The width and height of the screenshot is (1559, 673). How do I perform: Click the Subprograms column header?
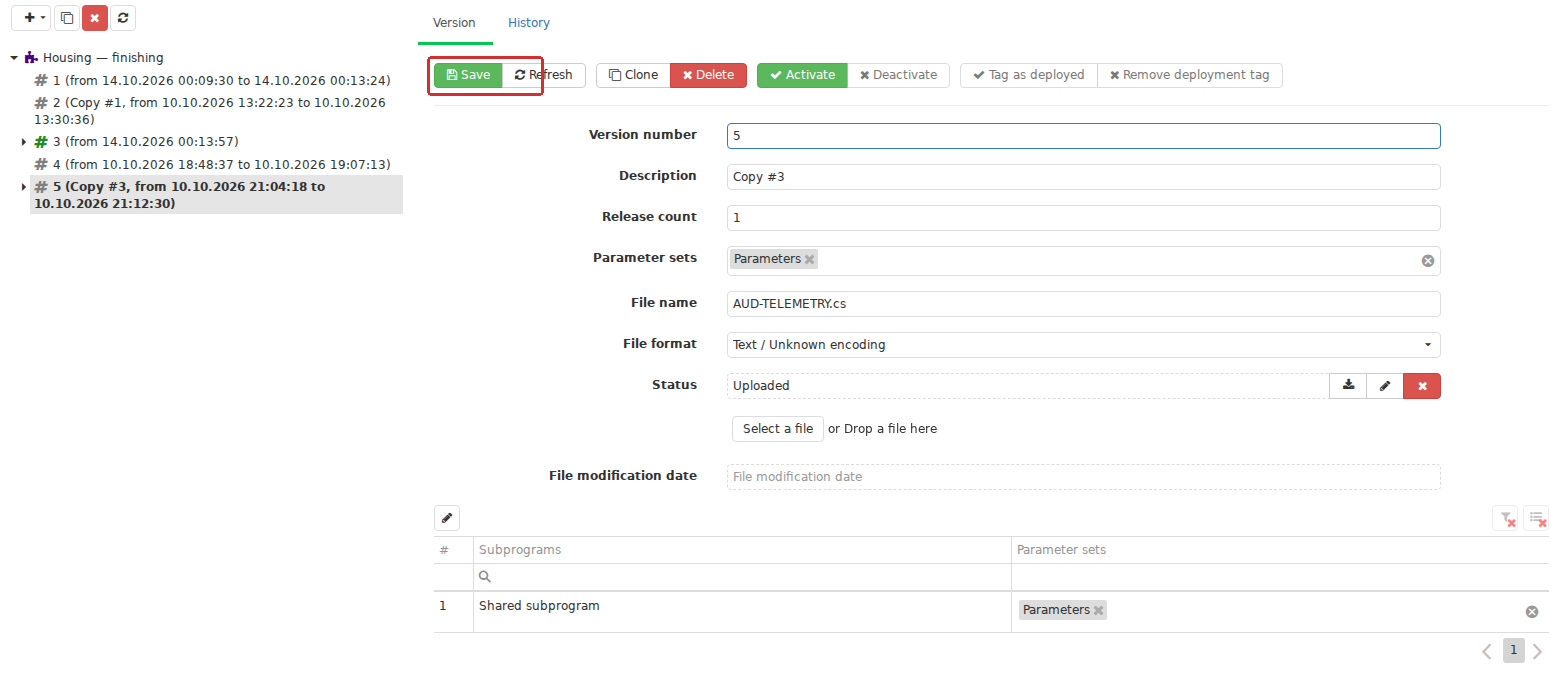742,550
